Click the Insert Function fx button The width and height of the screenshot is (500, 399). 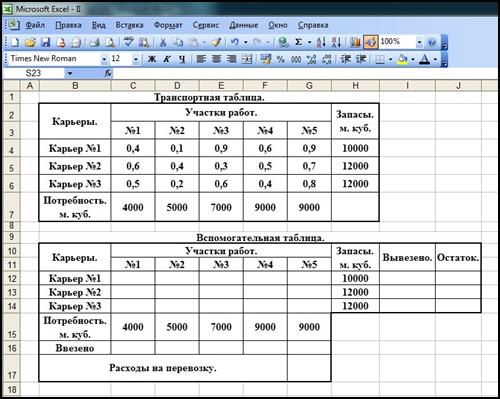pos(108,73)
